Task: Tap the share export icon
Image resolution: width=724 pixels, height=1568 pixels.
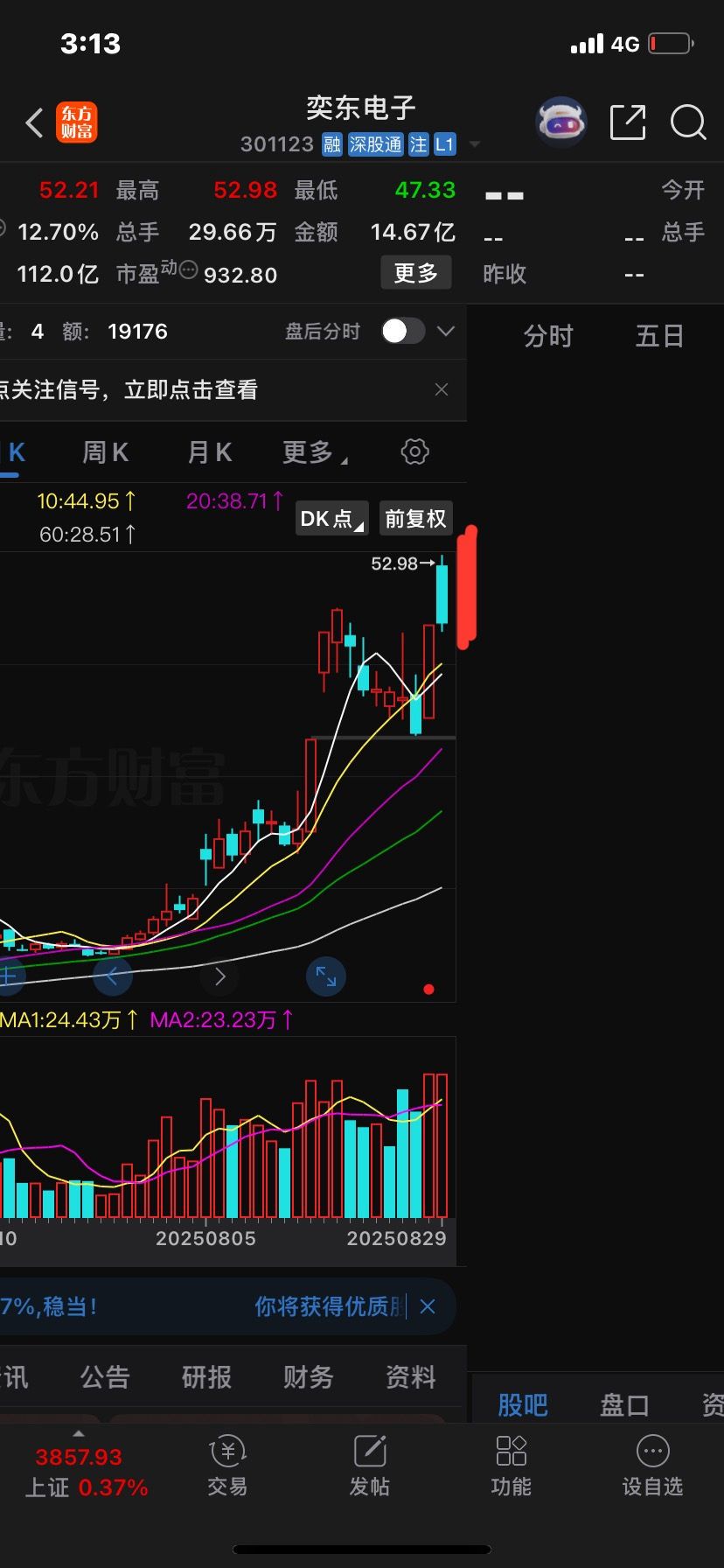Action: click(x=628, y=122)
